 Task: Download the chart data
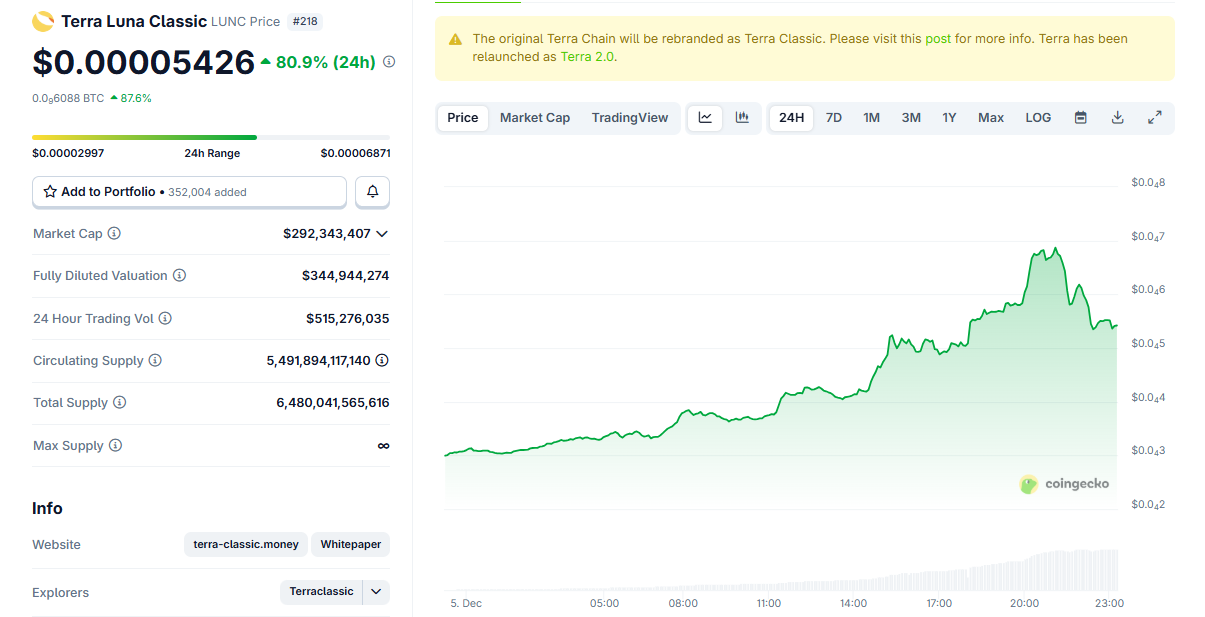coord(1117,118)
